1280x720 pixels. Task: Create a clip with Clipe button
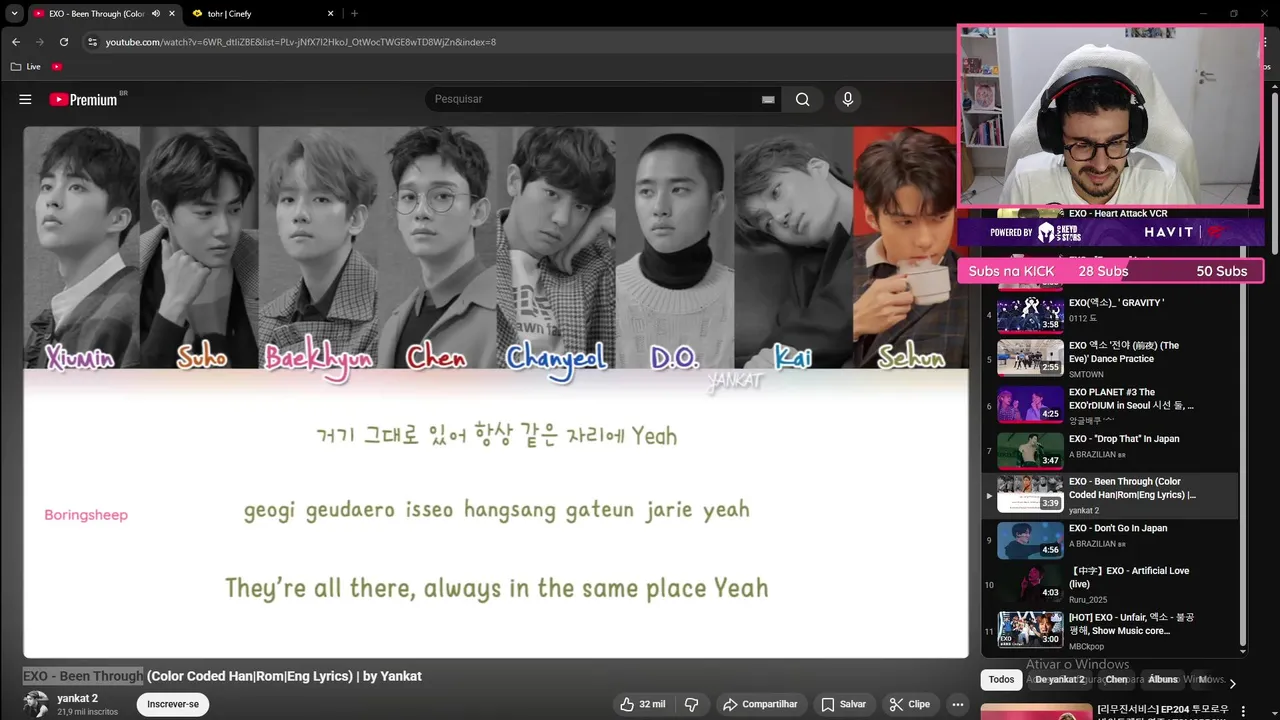(910, 704)
